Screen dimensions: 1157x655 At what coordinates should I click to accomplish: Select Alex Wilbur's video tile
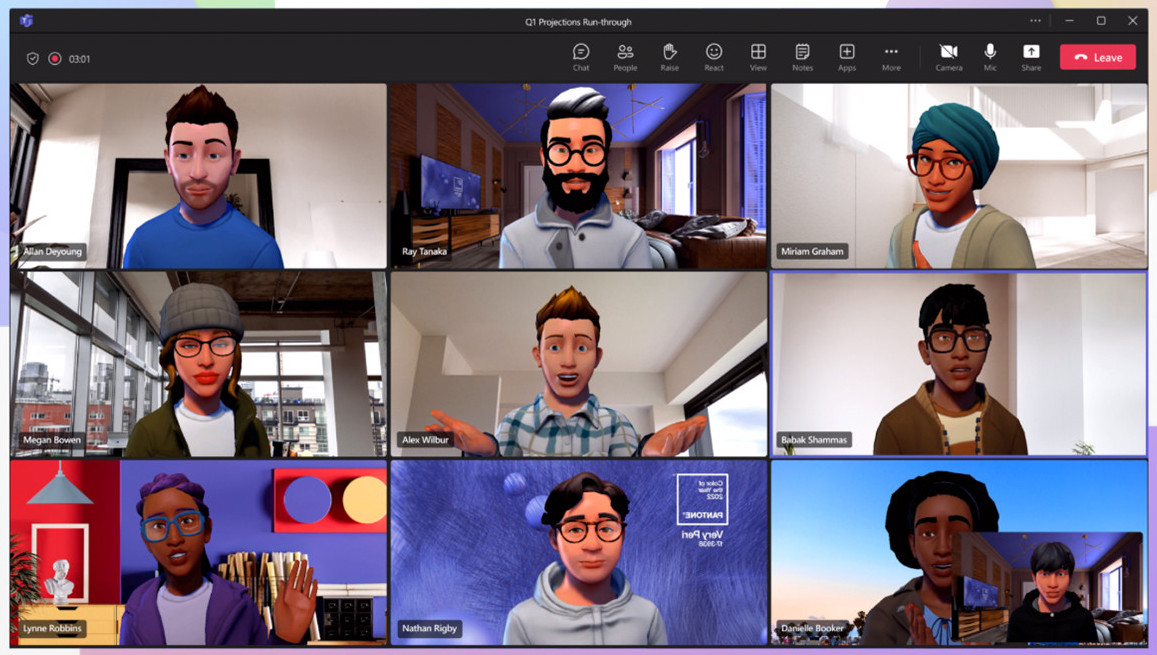[578, 364]
